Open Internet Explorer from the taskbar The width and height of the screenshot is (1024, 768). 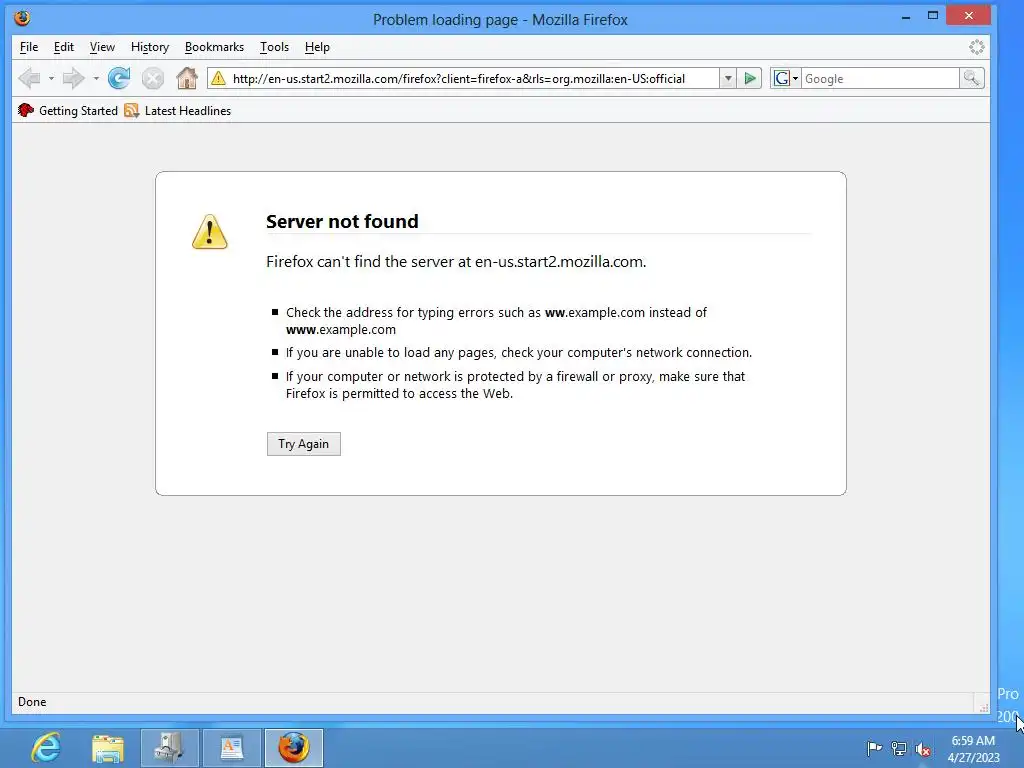(x=46, y=748)
